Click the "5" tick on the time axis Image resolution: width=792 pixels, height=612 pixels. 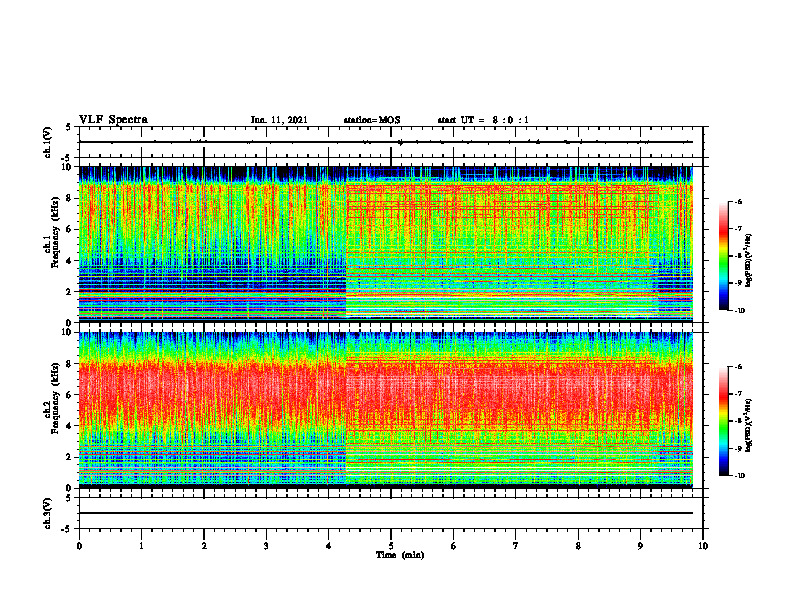(x=391, y=546)
